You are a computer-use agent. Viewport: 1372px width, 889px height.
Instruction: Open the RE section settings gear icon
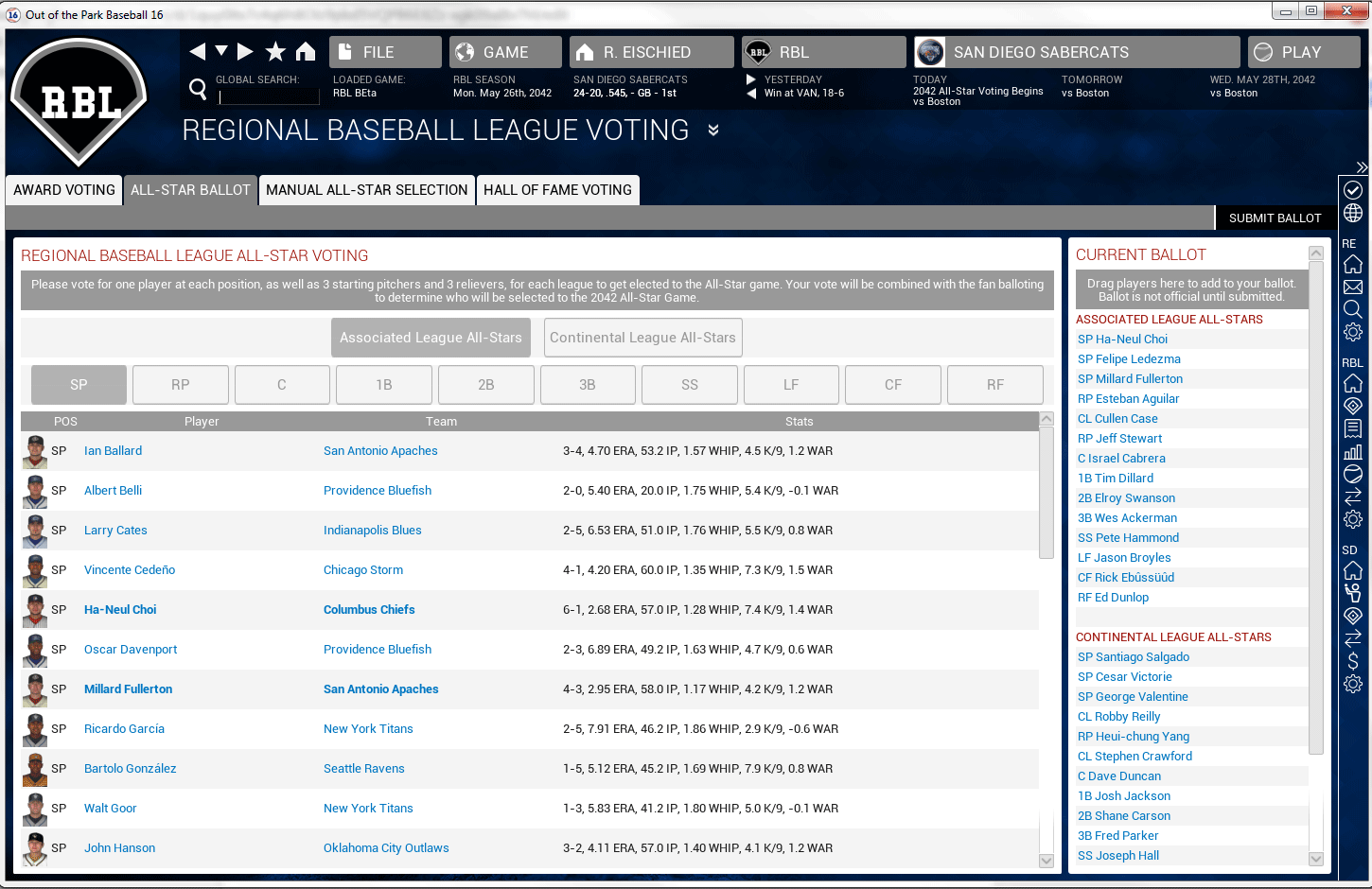pyautogui.click(x=1353, y=332)
